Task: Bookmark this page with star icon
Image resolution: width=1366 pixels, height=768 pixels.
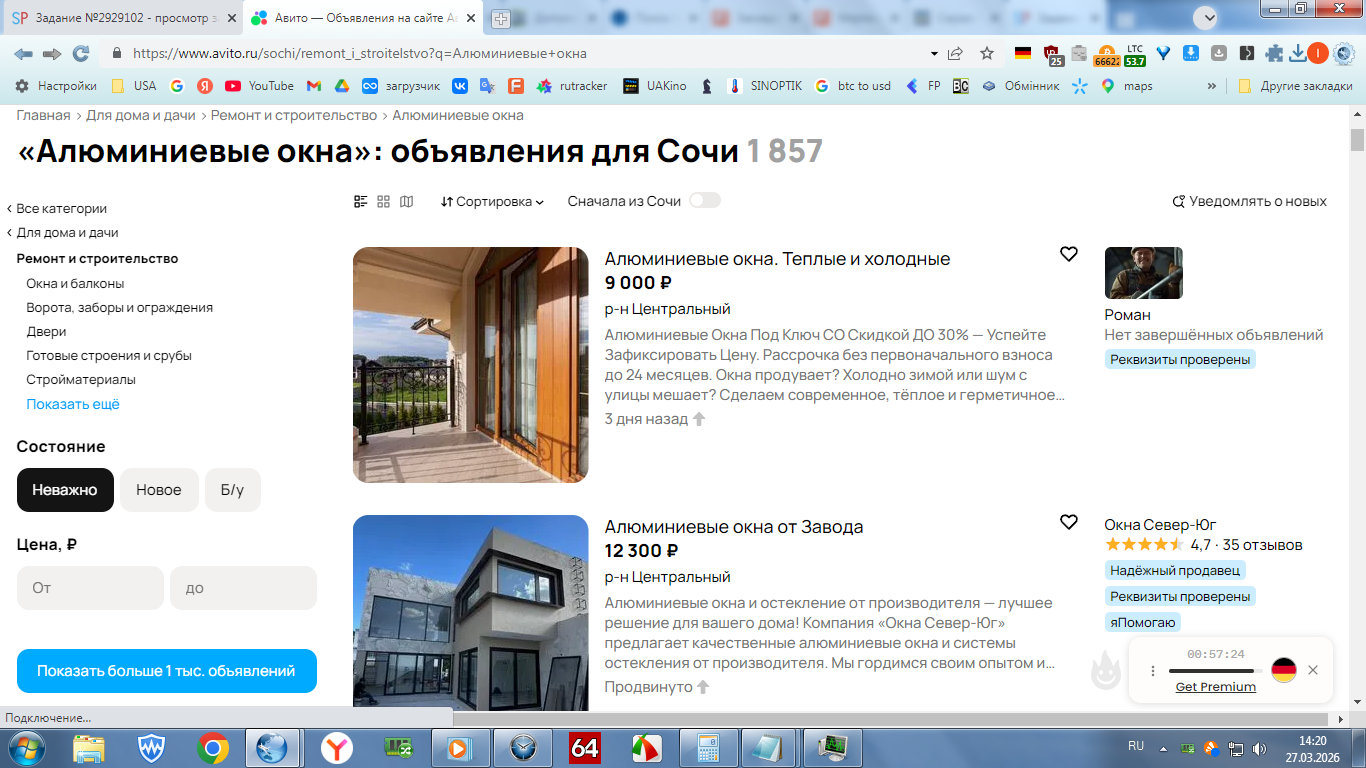Action: click(987, 53)
